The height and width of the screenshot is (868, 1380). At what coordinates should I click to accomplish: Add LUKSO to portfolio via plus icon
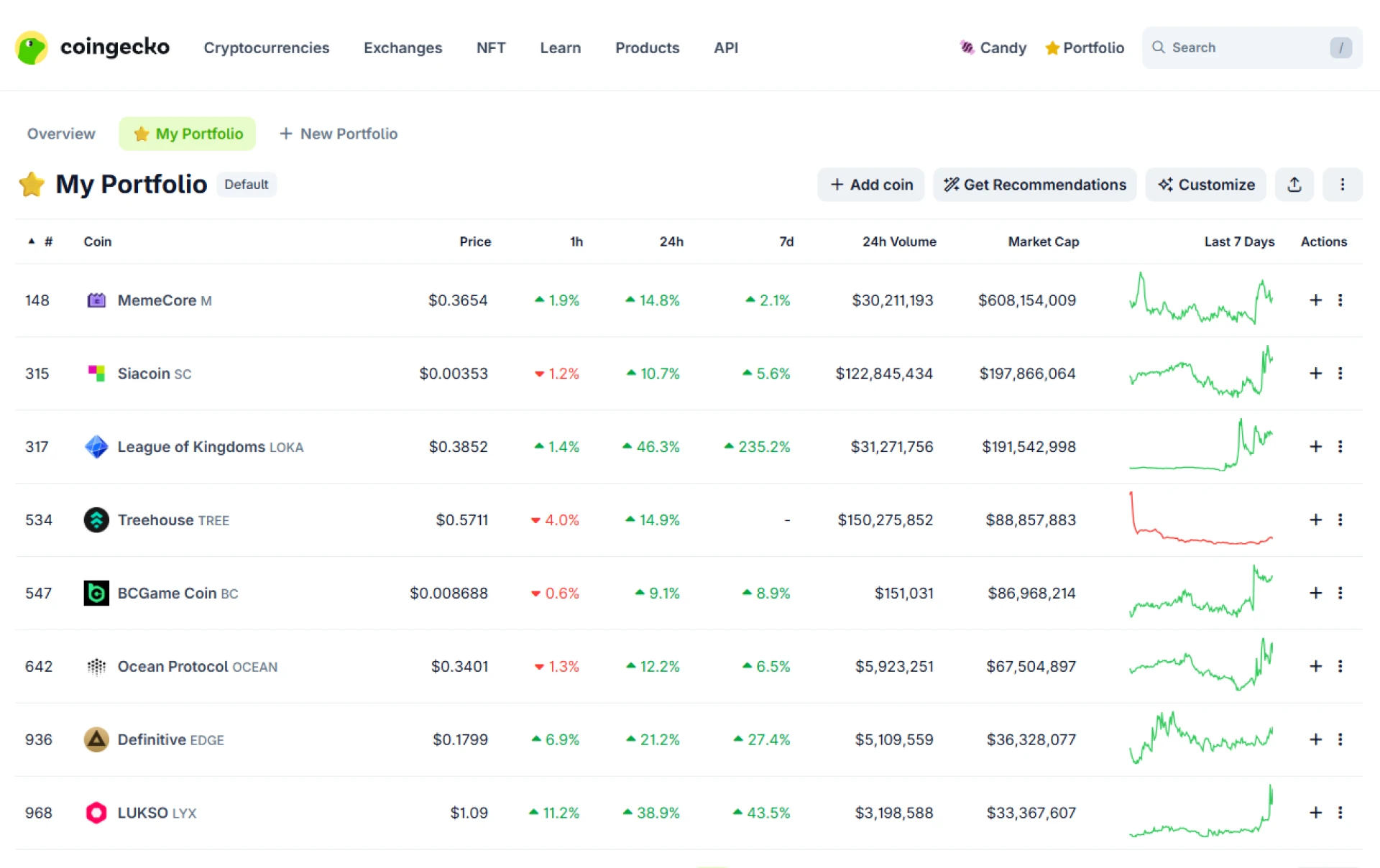(1316, 813)
